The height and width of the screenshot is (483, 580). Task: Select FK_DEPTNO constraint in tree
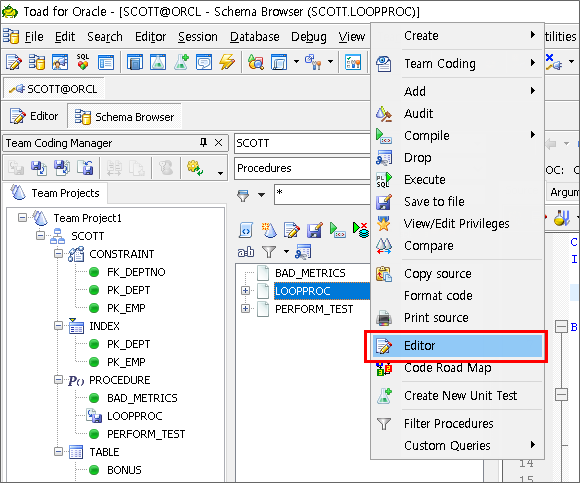[x=136, y=272]
